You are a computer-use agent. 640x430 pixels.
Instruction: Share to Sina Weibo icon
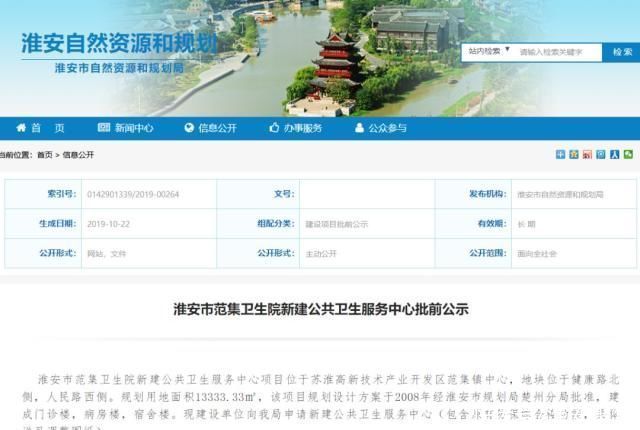coord(587,154)
